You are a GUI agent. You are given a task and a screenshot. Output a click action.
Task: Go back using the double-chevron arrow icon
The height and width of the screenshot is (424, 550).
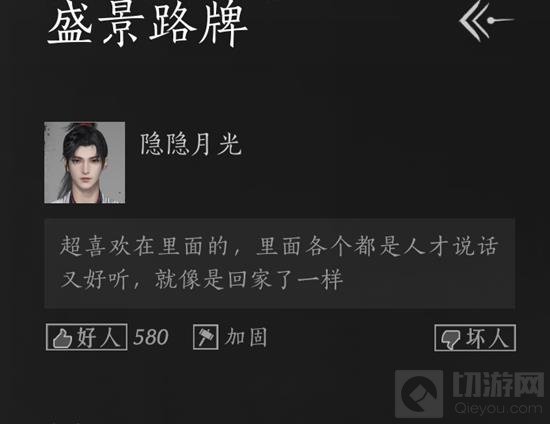click(x=486, y=20)
